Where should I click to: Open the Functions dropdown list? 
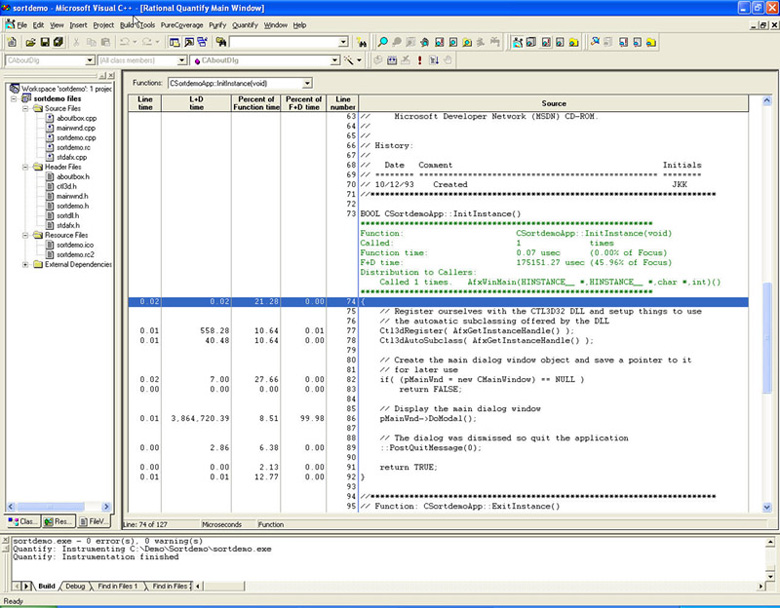(307, 83)
